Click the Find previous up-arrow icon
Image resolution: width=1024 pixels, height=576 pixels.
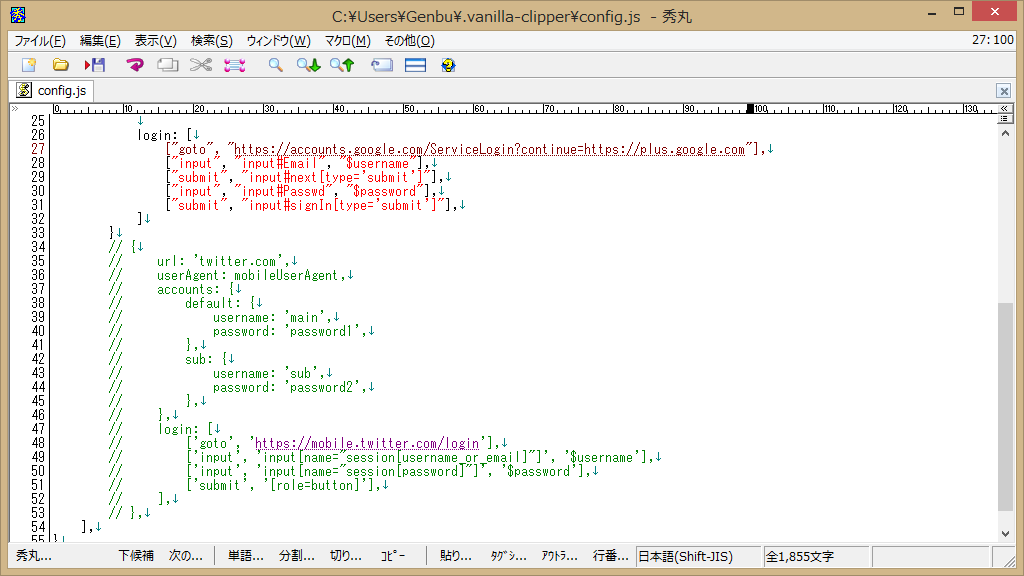342,65
